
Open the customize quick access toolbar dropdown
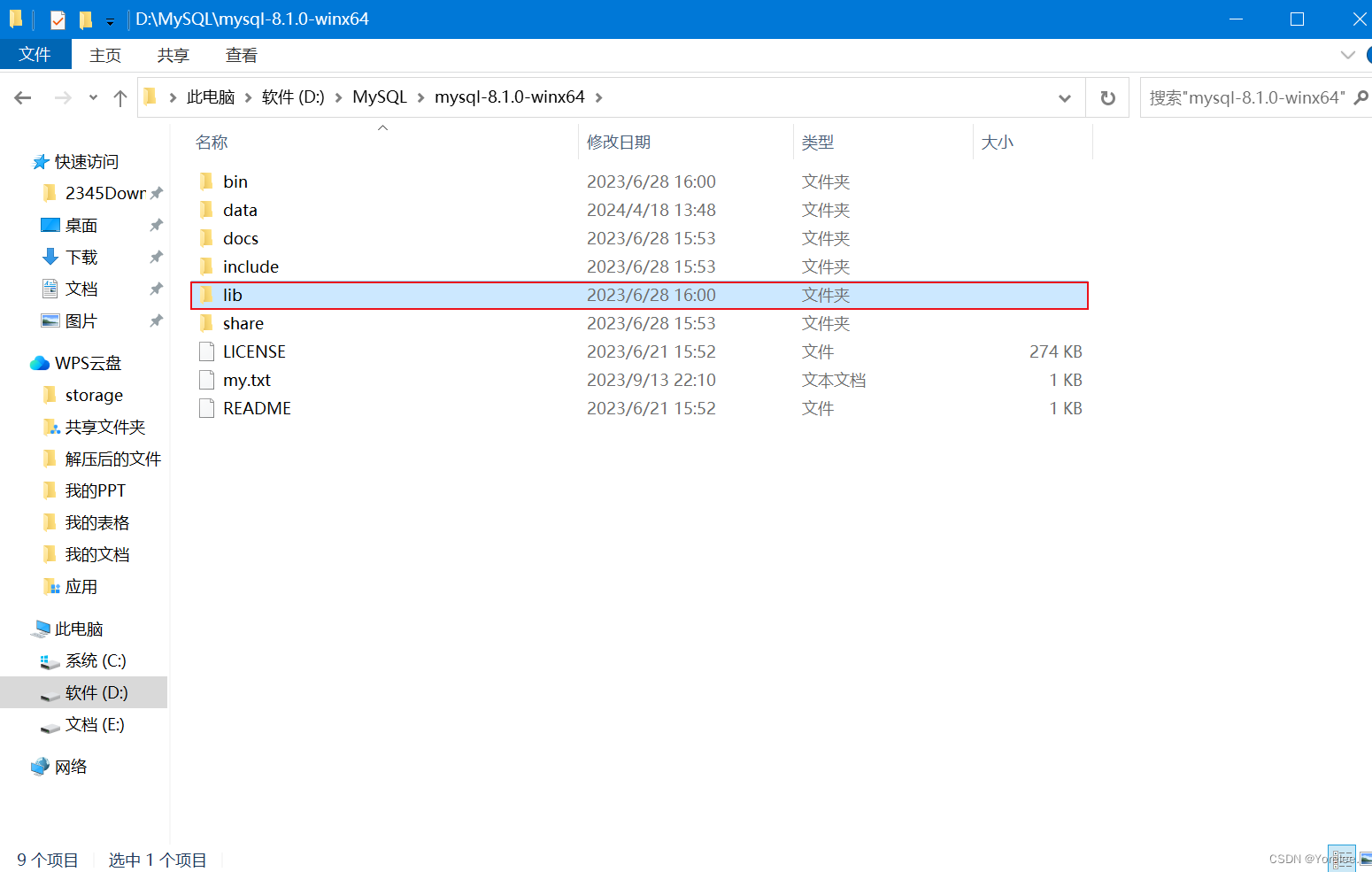point(110,19)
